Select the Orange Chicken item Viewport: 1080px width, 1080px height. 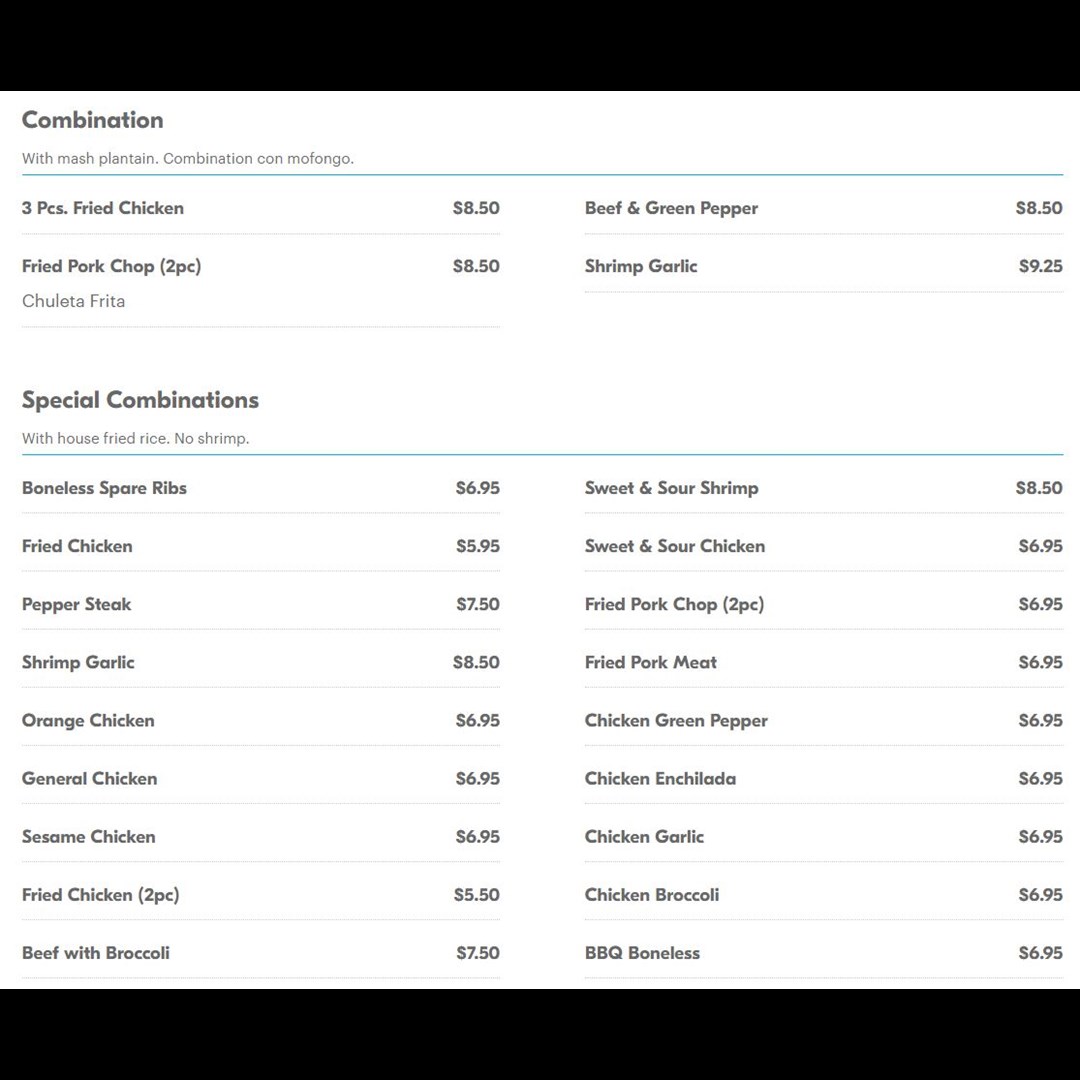[x=260, y=720]
